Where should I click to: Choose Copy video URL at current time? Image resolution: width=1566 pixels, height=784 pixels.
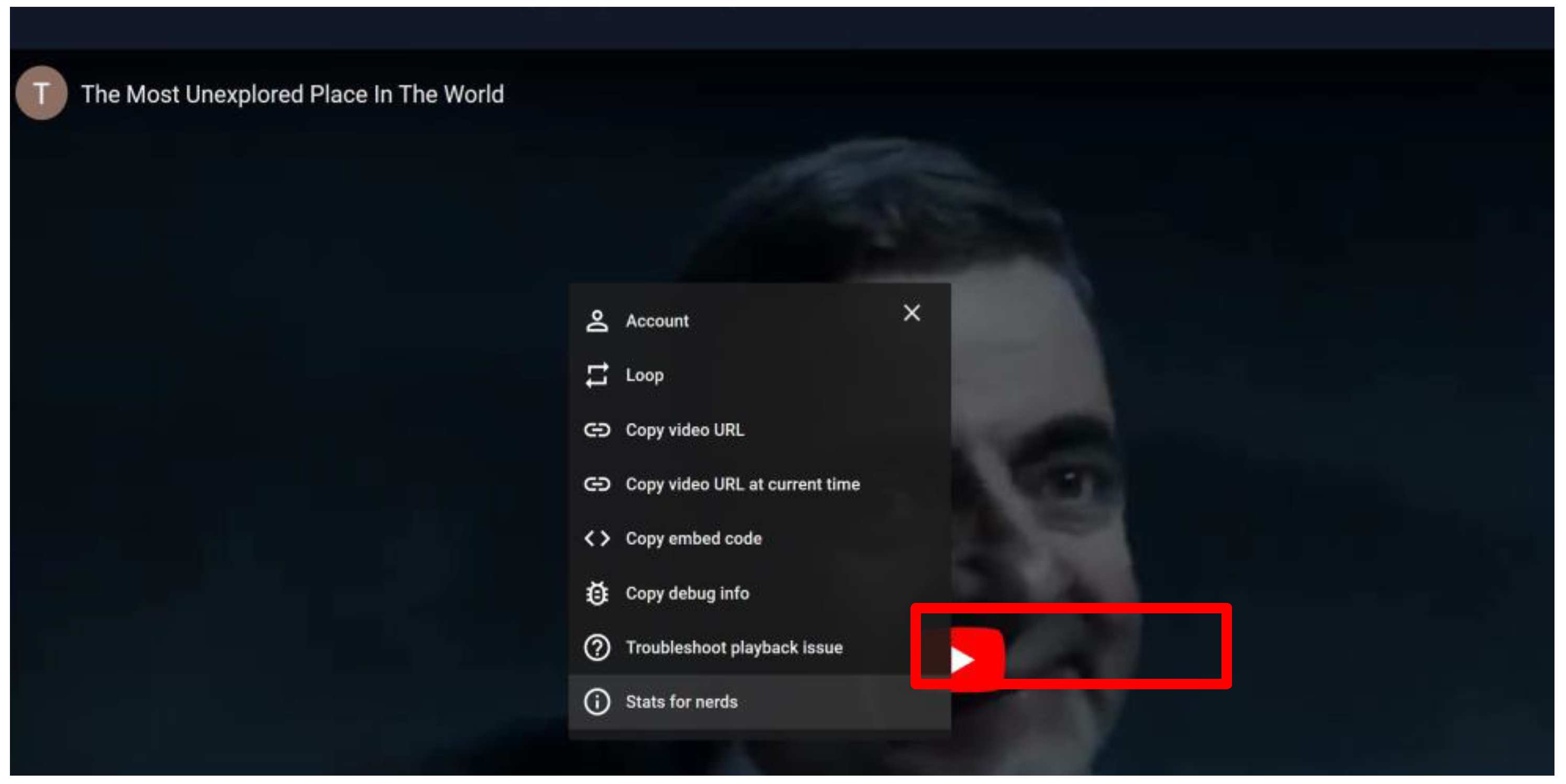[742, 484]
